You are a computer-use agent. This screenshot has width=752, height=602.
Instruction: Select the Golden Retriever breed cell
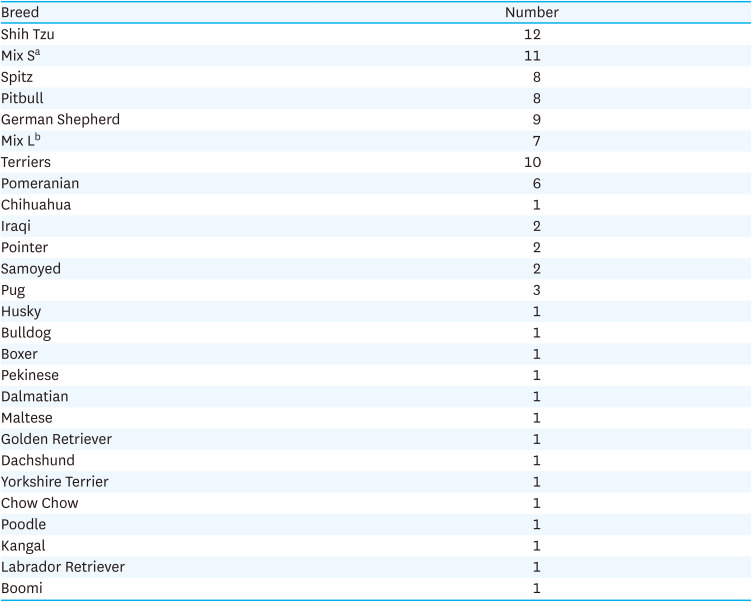[56, 439]
